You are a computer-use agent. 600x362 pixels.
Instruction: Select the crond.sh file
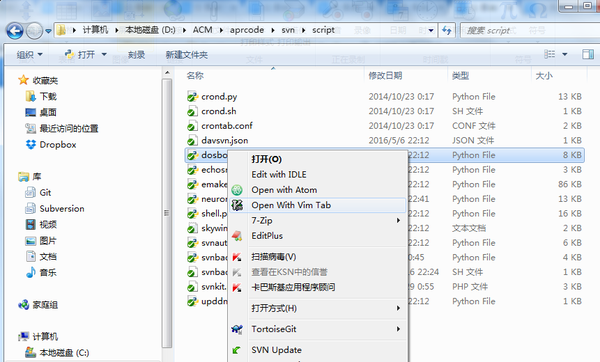tap(219, 111)
